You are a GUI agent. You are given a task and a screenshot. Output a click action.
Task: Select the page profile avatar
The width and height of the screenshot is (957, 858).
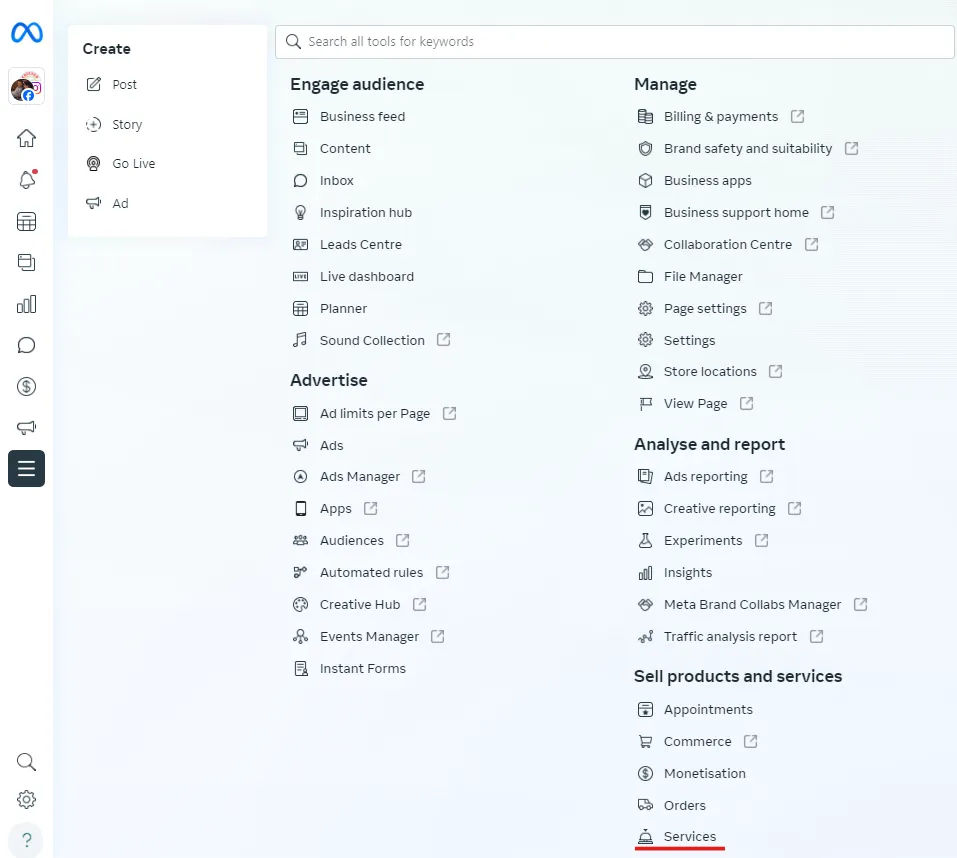coord(27,88)
